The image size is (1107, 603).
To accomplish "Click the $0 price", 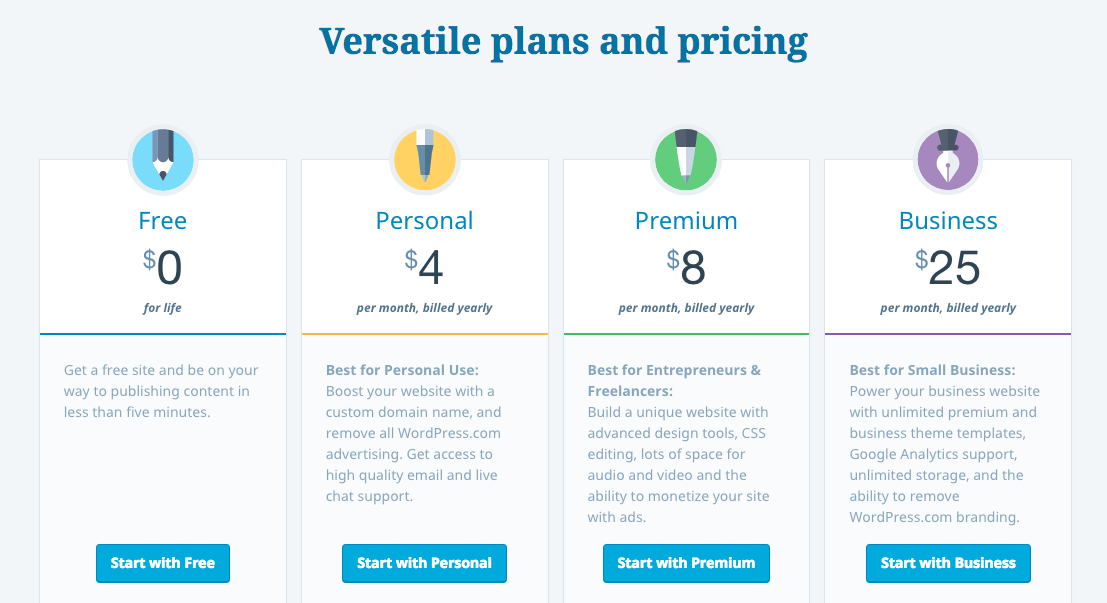I will [x=163, y=267].
